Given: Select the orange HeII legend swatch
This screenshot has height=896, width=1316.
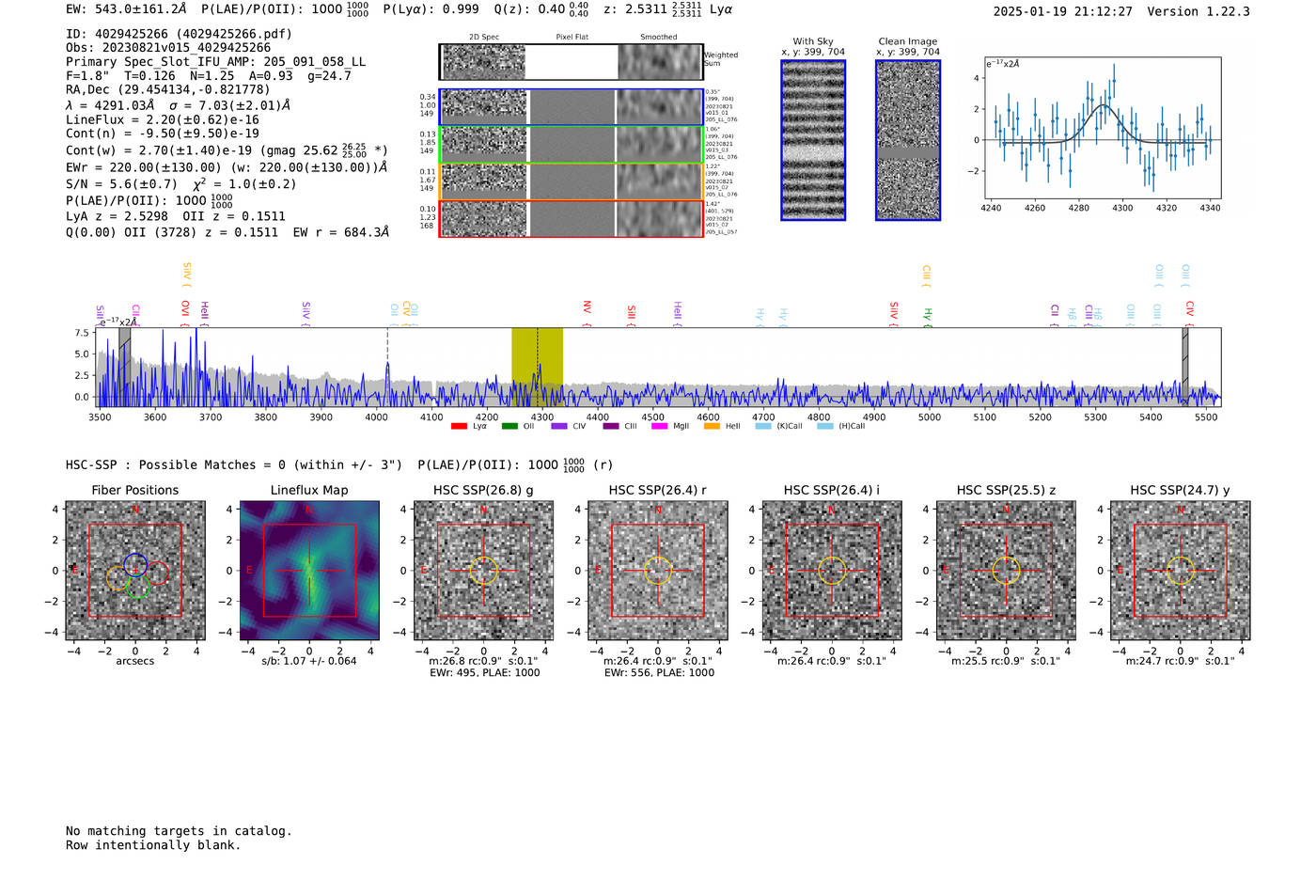Looking at the screenshot, I should (712, 427).
